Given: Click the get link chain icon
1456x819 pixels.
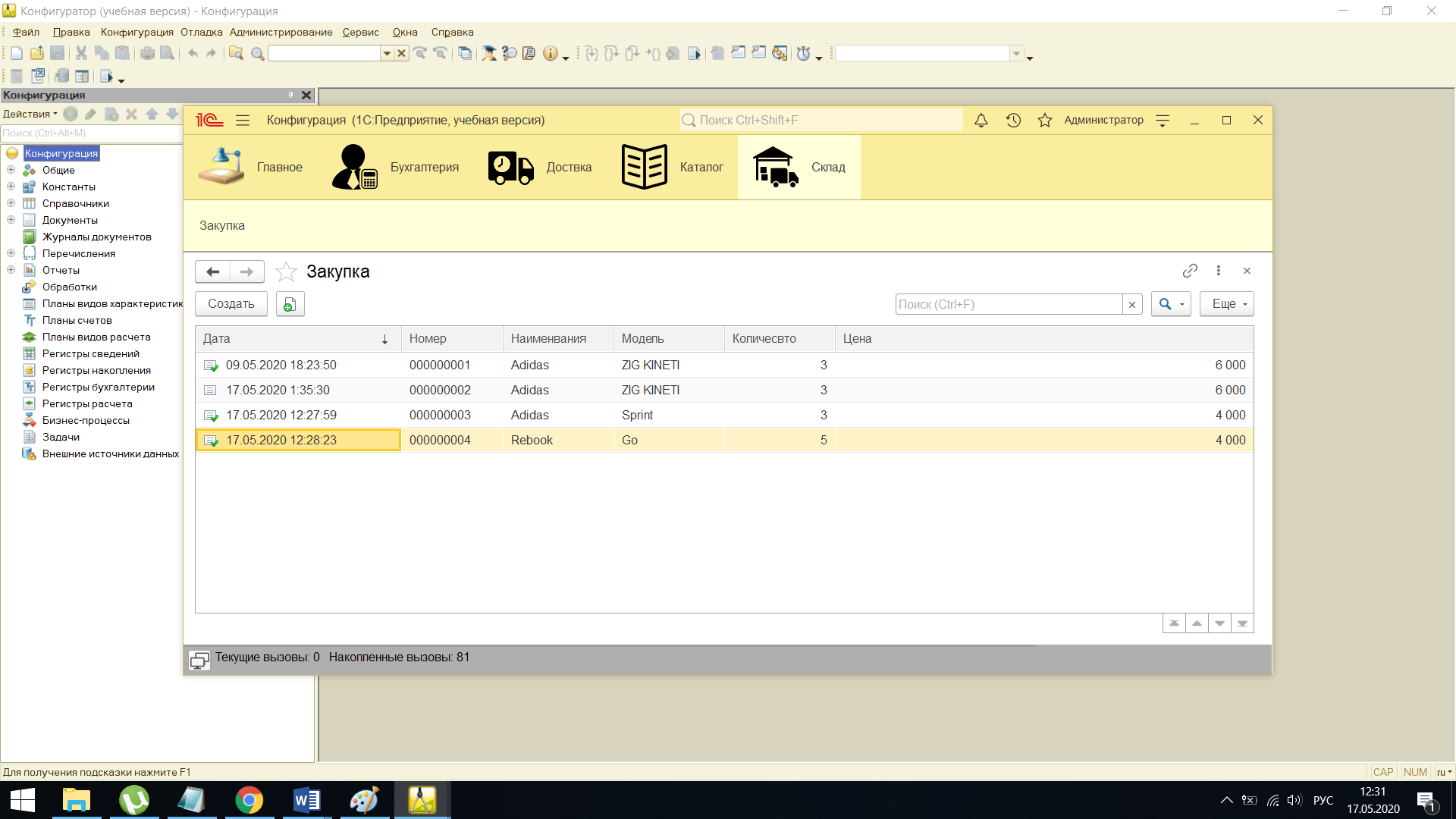Looking at the screenshot, I should coord(1190,271).
